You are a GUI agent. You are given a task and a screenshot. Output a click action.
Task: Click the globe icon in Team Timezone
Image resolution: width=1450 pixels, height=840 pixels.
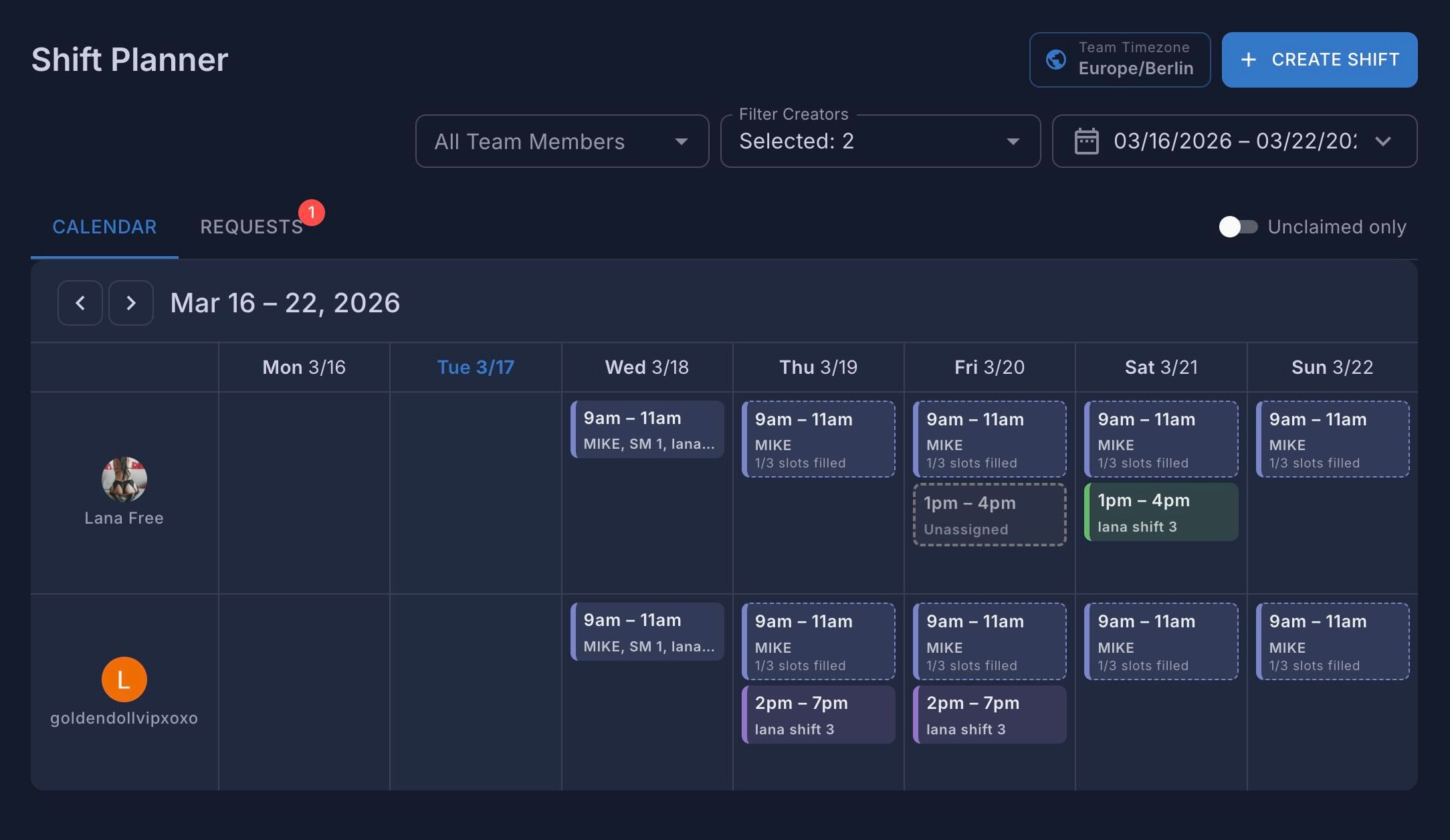pyautogui.click(x=1056, y=60)
